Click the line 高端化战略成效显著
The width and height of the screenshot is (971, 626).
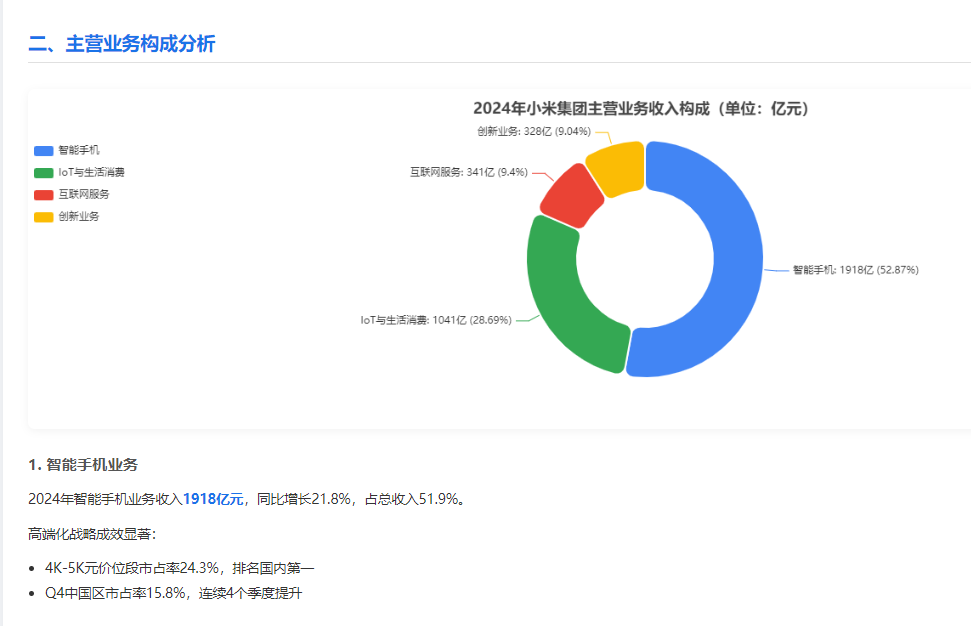click(x=92, y=534)
